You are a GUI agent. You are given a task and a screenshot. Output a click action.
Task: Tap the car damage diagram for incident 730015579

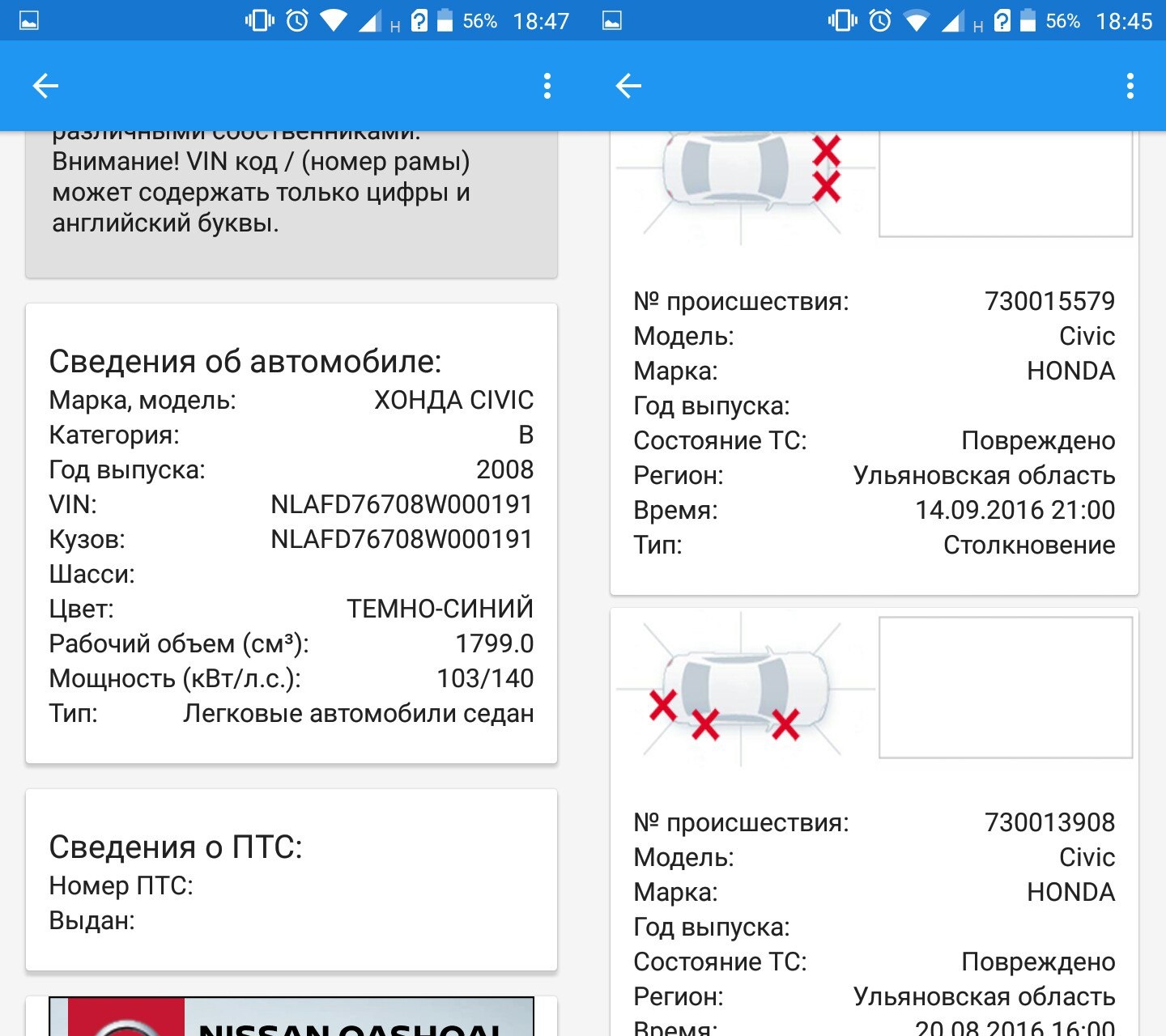(745, 182)
